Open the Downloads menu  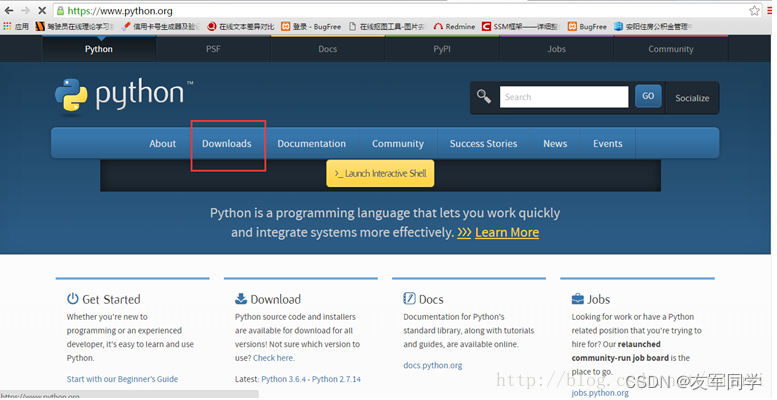[226, 143]
